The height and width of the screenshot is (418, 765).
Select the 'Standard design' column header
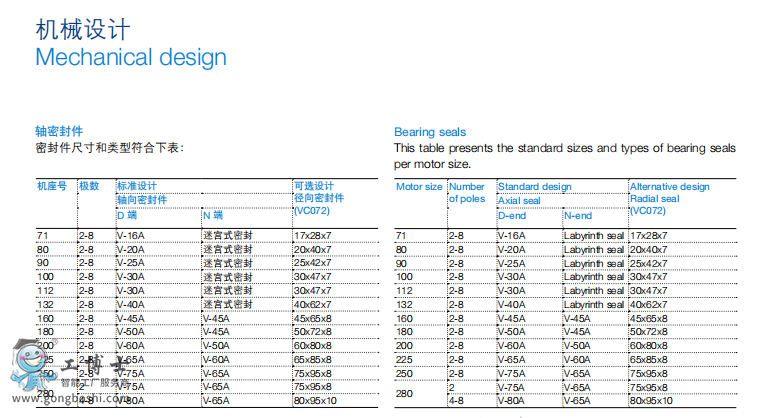pyautogui.click(x=534, y=187)
